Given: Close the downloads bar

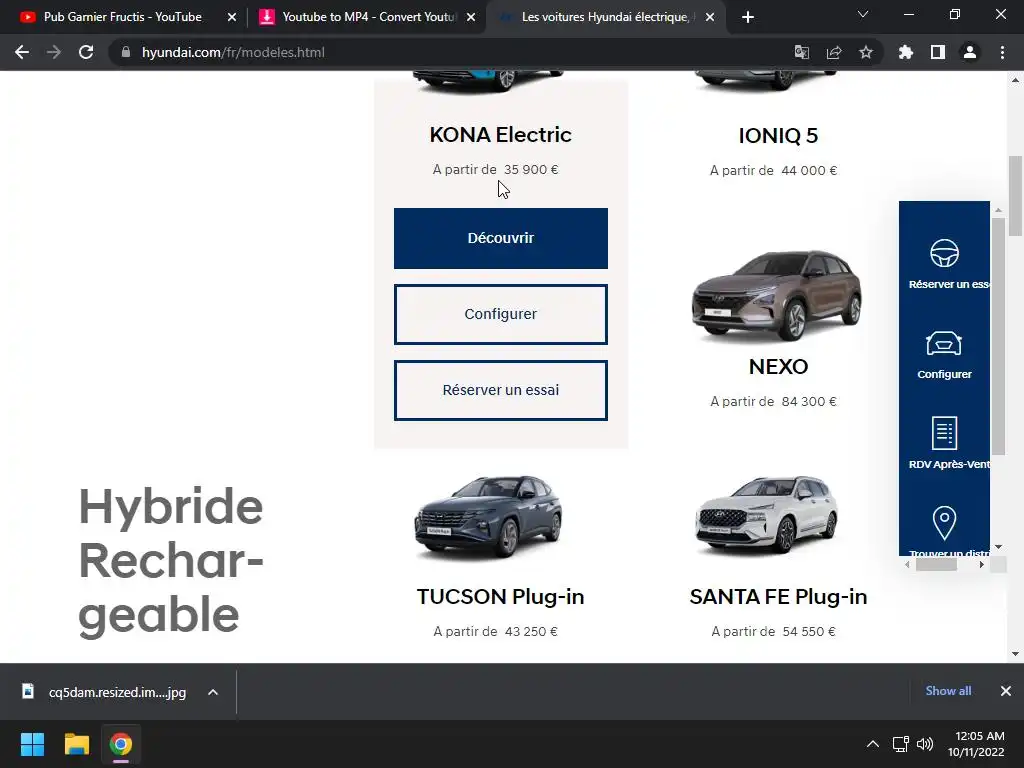Looking at the screenshot, I should 1006,691.
